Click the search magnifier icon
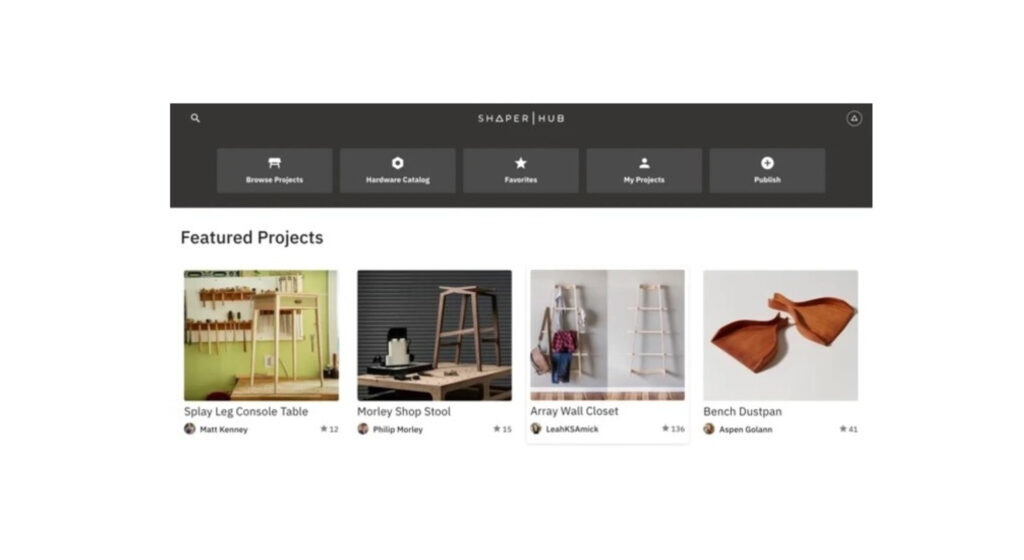 pos(195,118)
